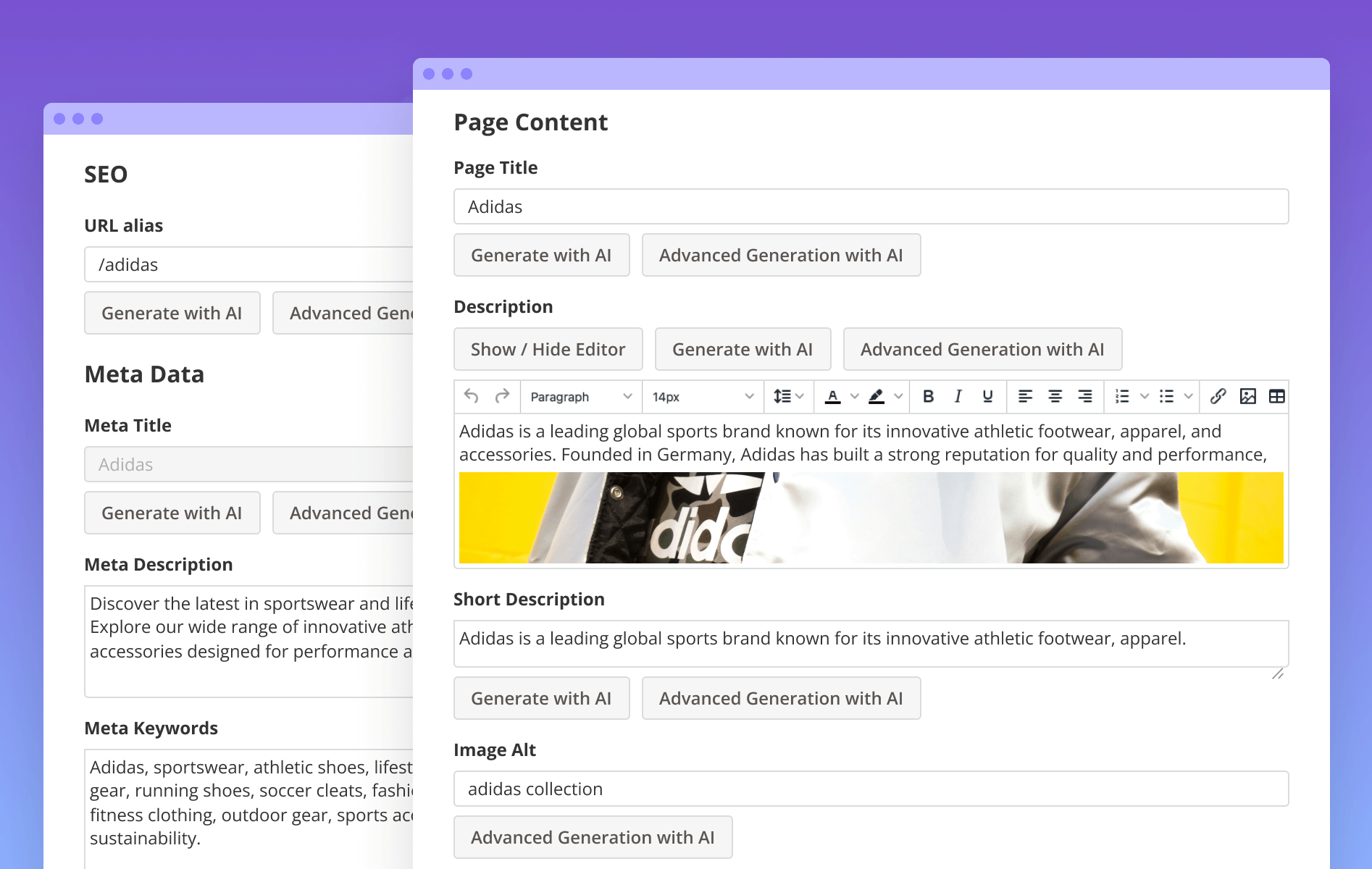Insert a link using the link icon

[1218, 396]
